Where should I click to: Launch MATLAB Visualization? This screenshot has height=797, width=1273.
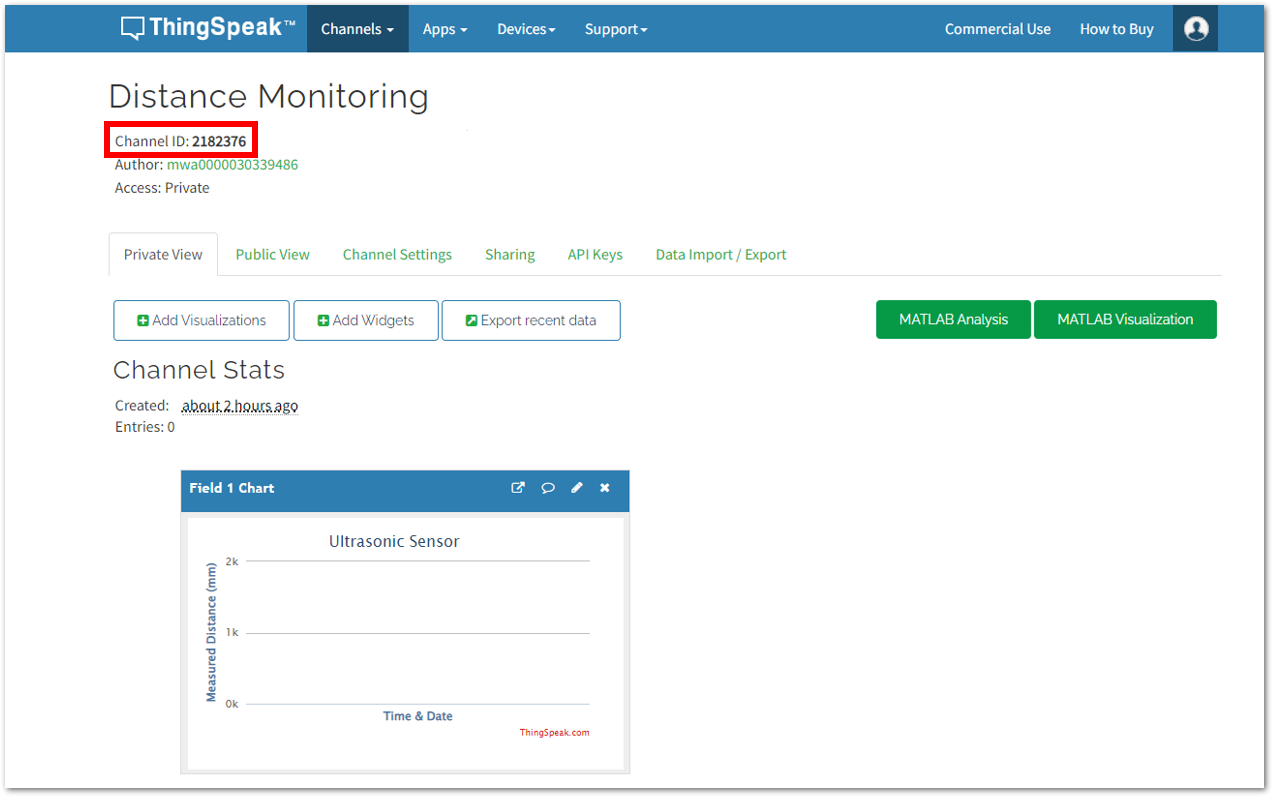coord(1125,319)
